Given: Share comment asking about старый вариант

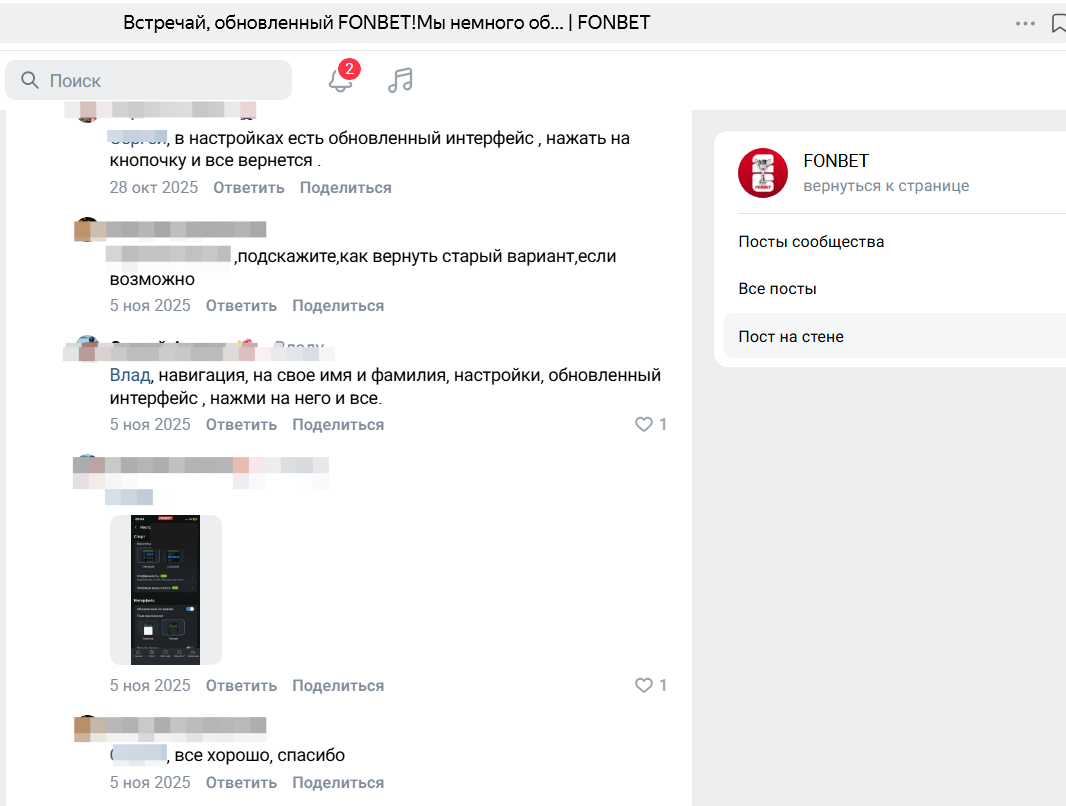Looking at the screenshot, I should pos(338,306).
